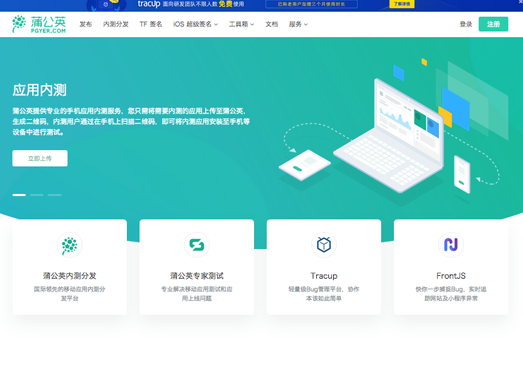
Task: Expand the 服务 dropdown
Action: point(298,24)
